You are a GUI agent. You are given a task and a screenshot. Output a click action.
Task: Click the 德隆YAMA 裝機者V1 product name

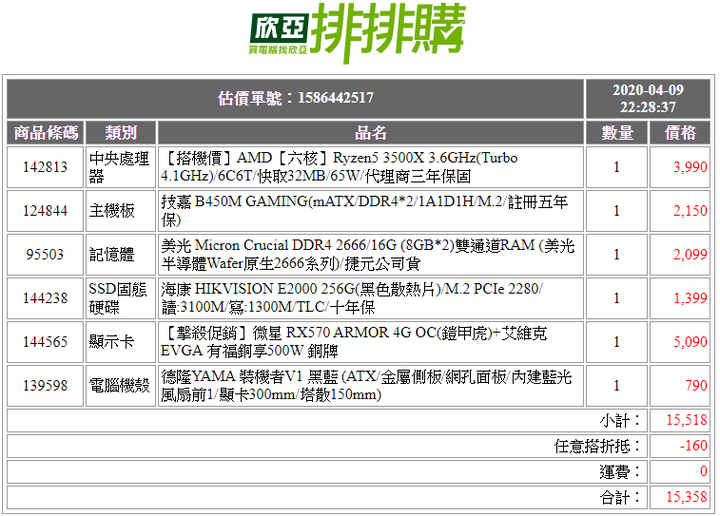point(366,386)
